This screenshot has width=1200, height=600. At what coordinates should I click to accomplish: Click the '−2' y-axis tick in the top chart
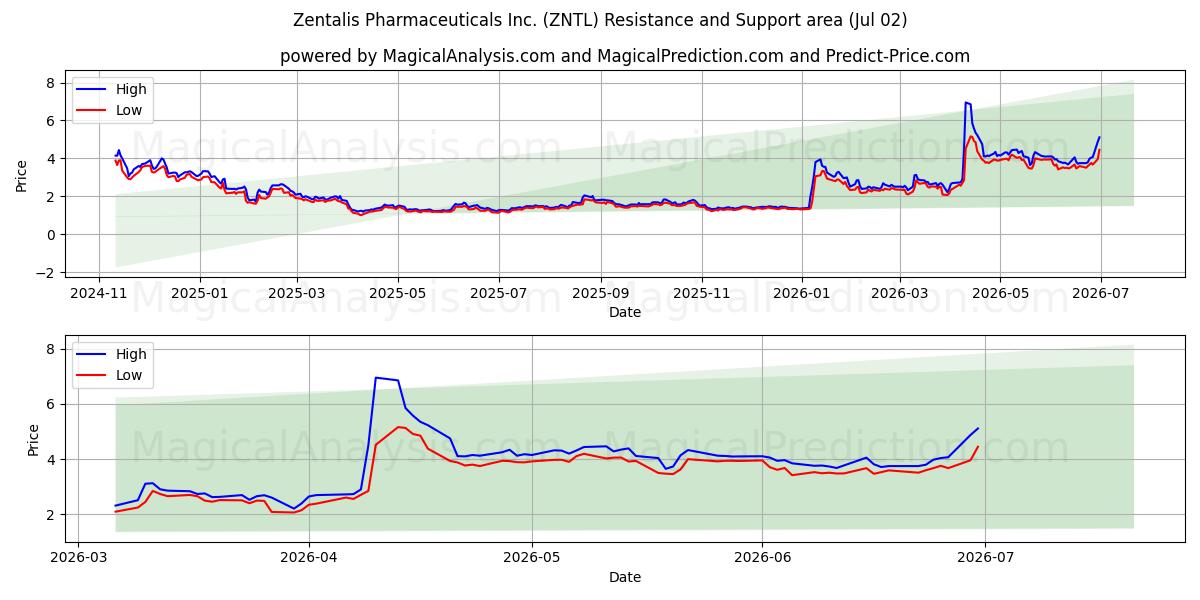point(43,273)
